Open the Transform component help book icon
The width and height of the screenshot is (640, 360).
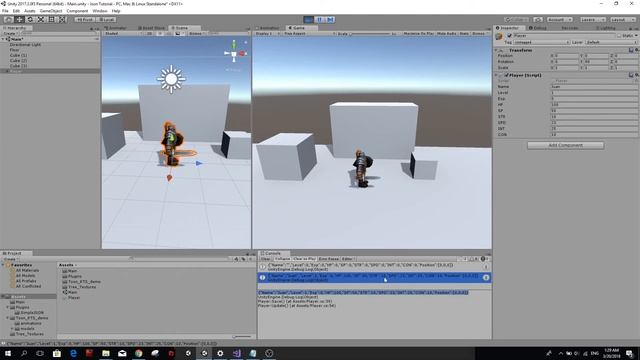(631, 50)
